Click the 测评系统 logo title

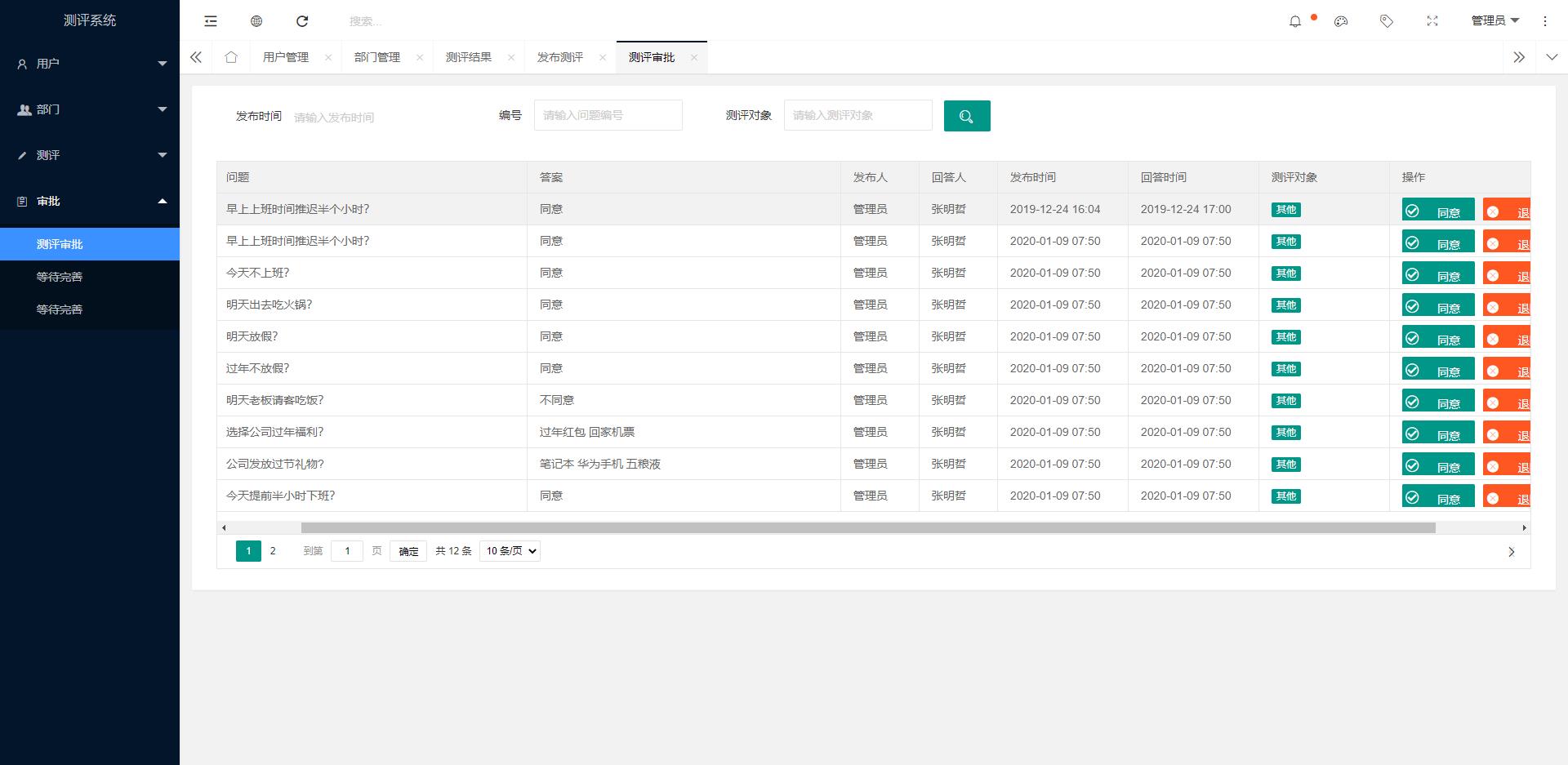(x=90, y=20)
